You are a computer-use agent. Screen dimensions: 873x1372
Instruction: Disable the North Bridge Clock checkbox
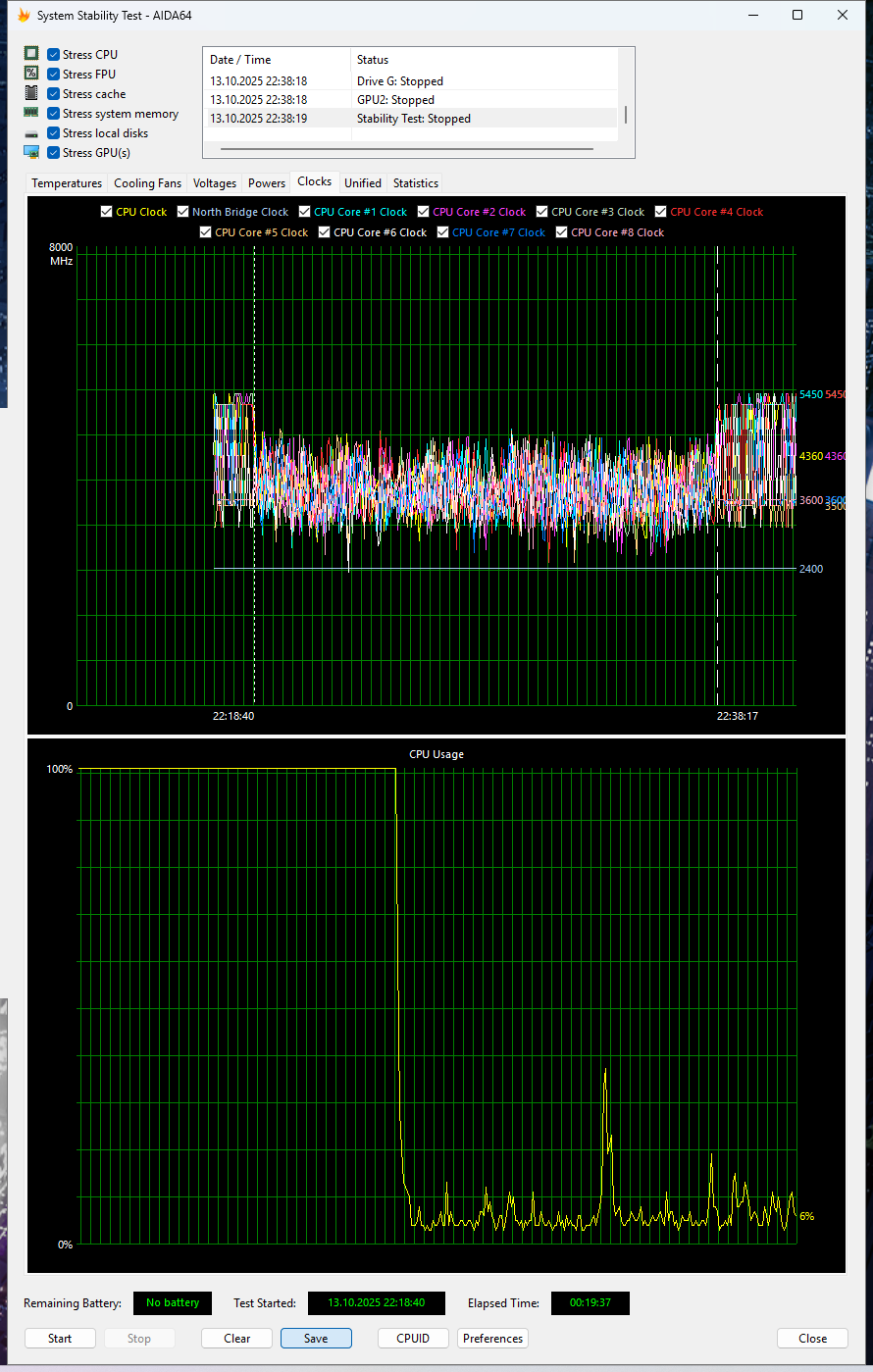182,211
